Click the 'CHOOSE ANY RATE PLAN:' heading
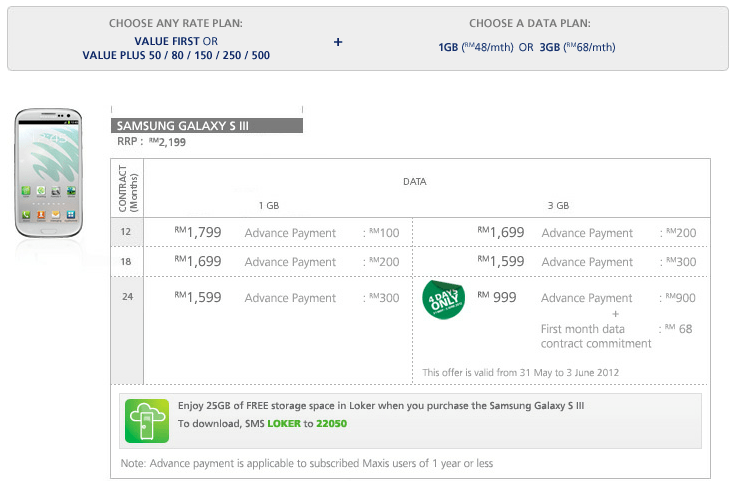Screen dimensions: 736x491 (176, 23)
